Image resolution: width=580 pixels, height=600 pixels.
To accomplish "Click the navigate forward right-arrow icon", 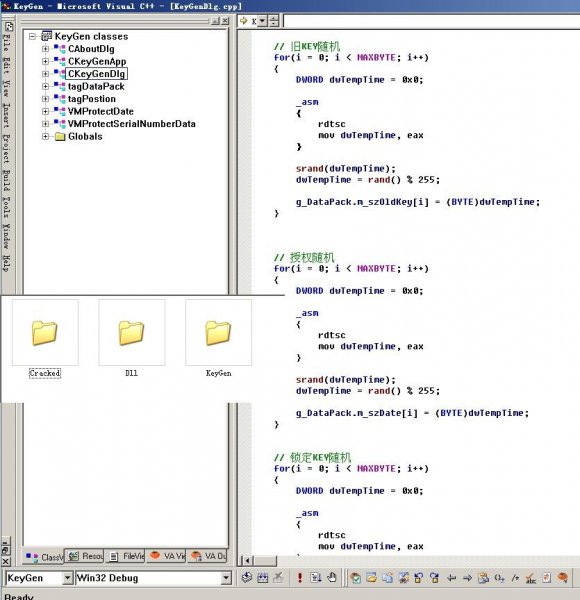I will point(467,577).
